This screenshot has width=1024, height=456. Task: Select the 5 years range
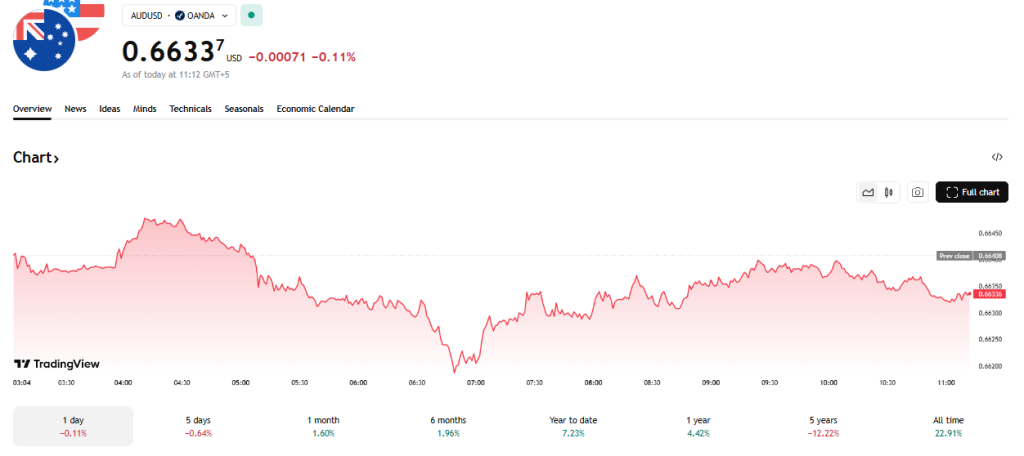pos(823,426)
